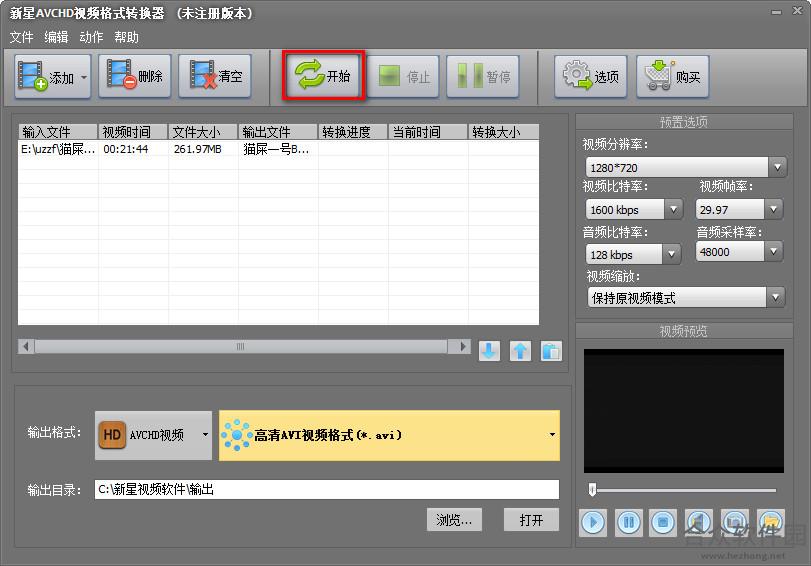
Task: Expand the 音频采样率 48000 dropdown
Action: click(x=773, y=252)
